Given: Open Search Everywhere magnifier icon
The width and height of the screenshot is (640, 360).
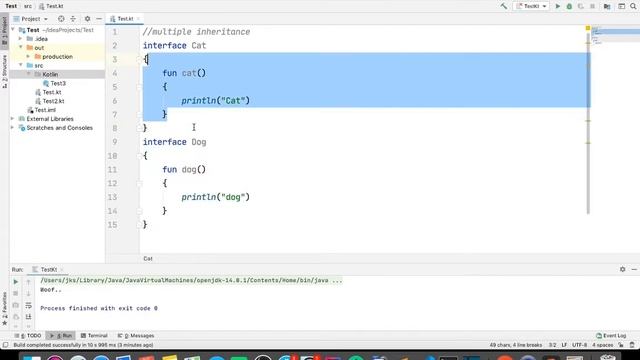Looking at the screenshot, I should coord(633,6).
